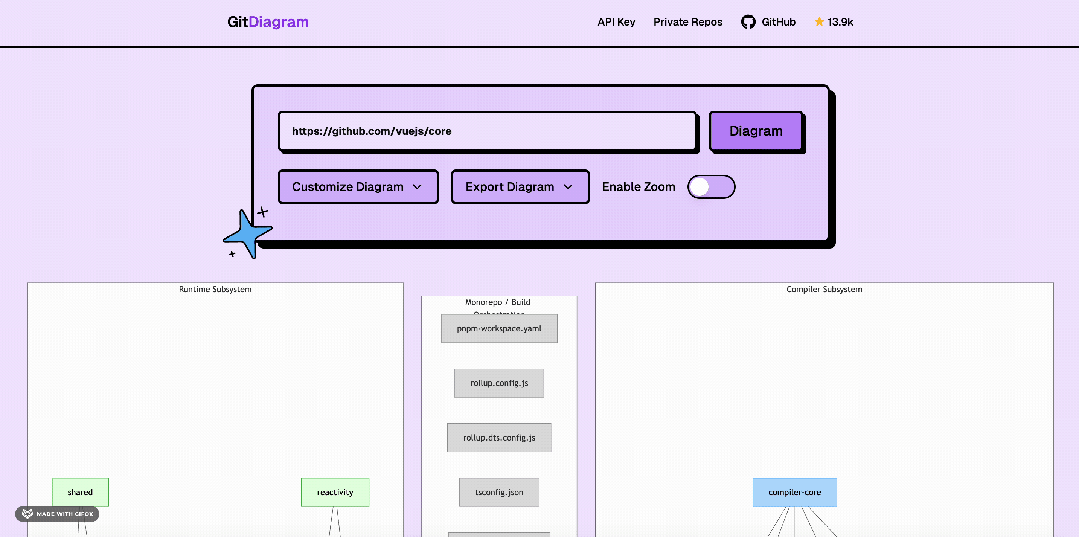Select the compiler-core node
This screenshot has height=538, width=1080.
795,492
